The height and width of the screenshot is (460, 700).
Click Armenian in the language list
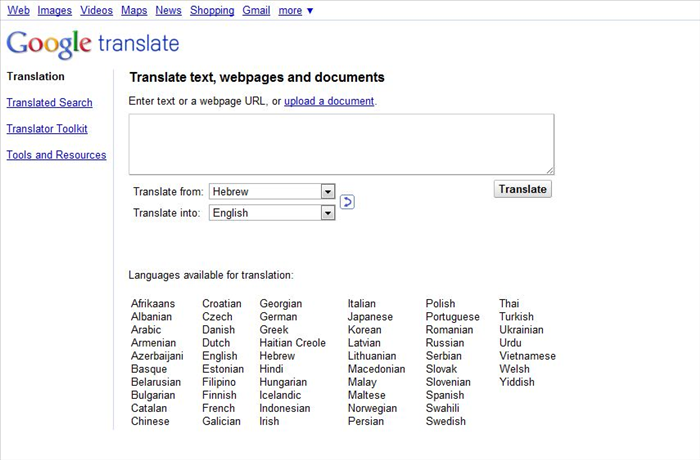tap(154, 343)
